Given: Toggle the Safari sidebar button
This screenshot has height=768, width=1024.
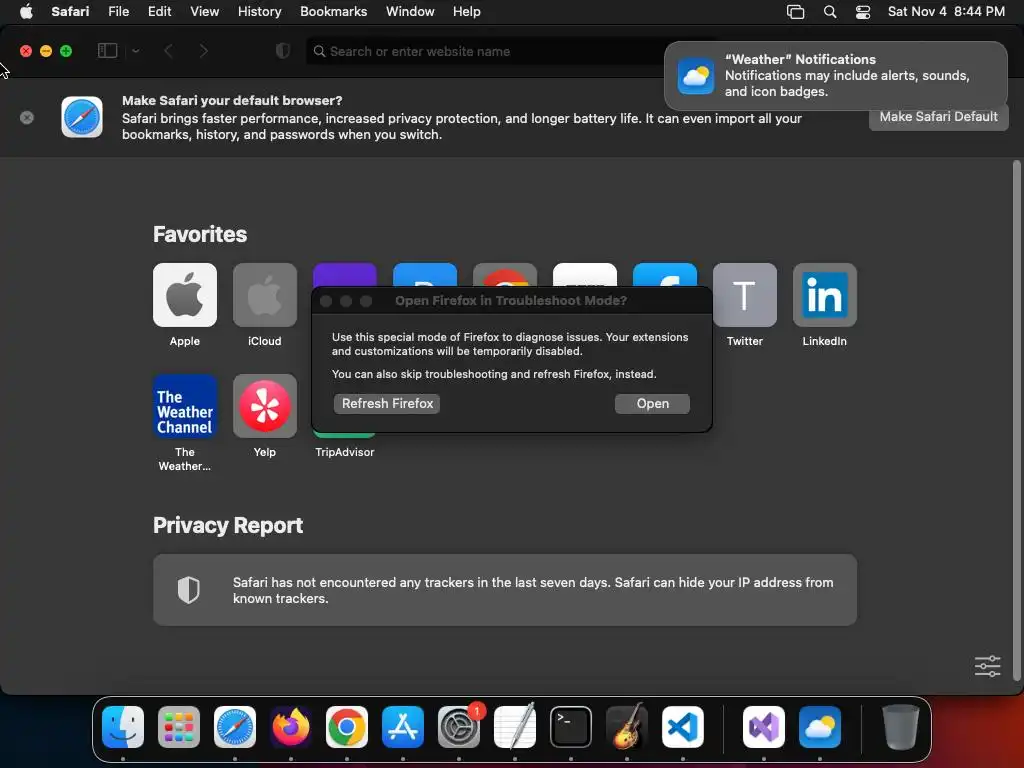Looking at the screenshot, I should click(107, 51).
